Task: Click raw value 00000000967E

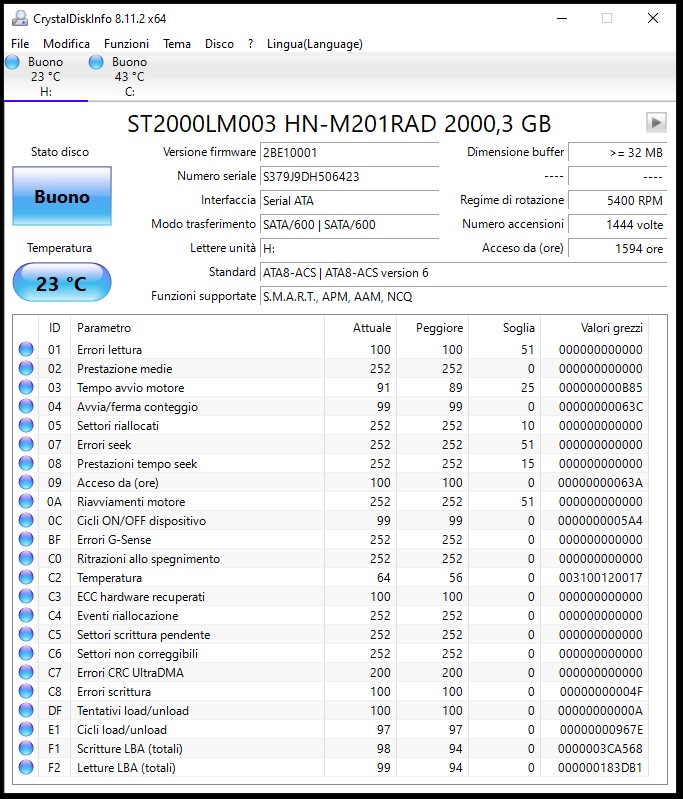Action: point(601,730)
